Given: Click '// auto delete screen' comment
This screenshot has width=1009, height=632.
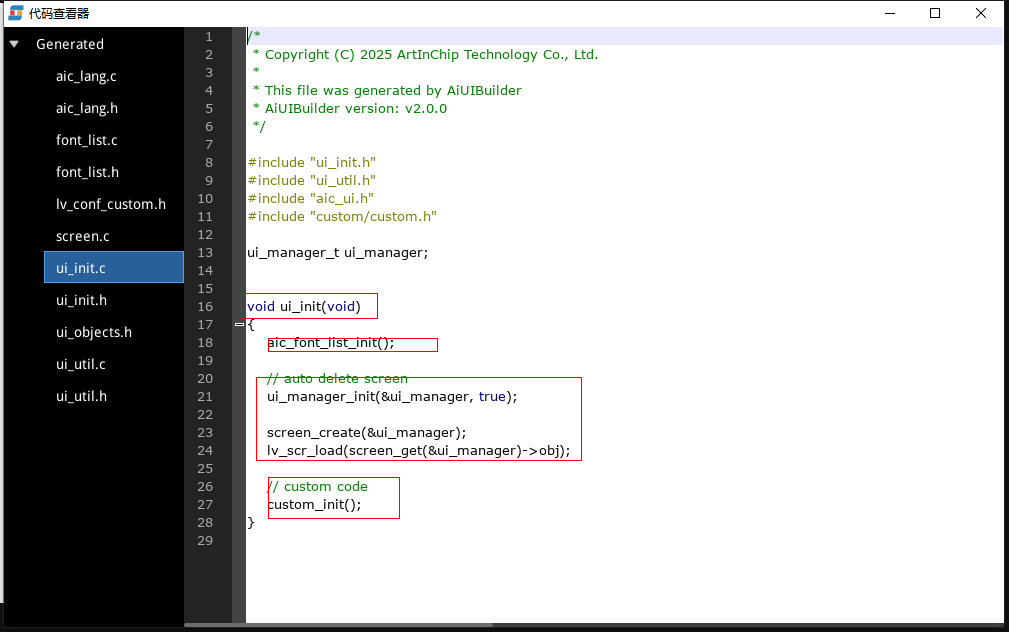Looking at the screenshot, I should [337, 379].
